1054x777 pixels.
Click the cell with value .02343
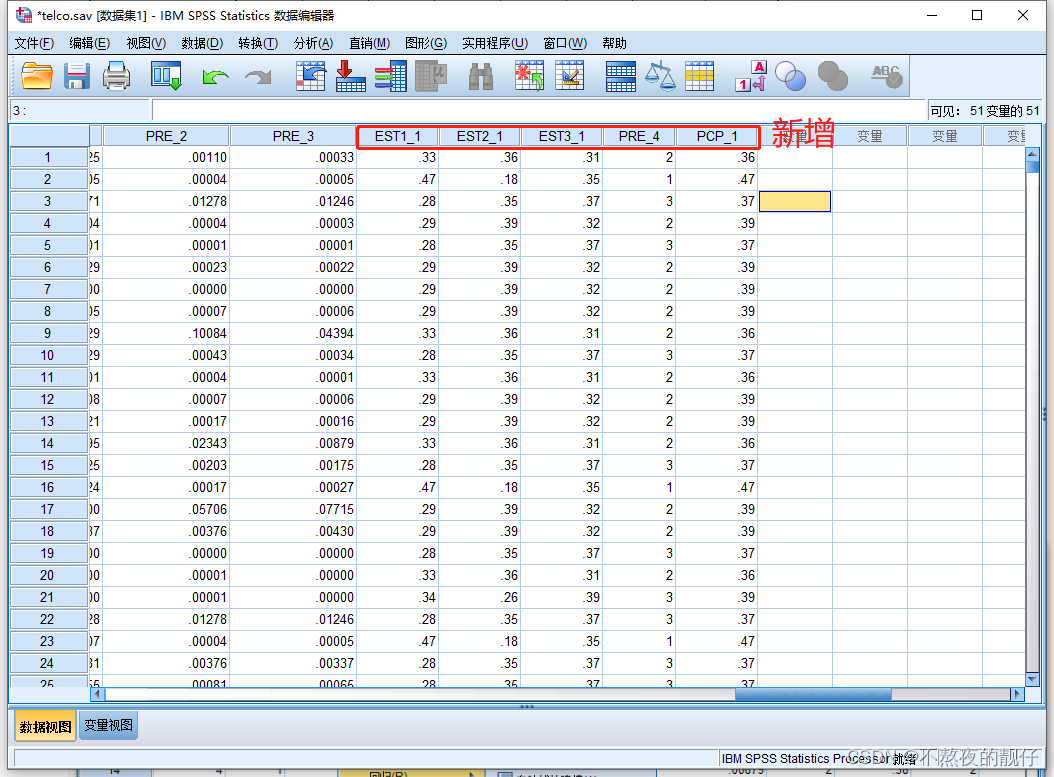(x=166, y=444)
